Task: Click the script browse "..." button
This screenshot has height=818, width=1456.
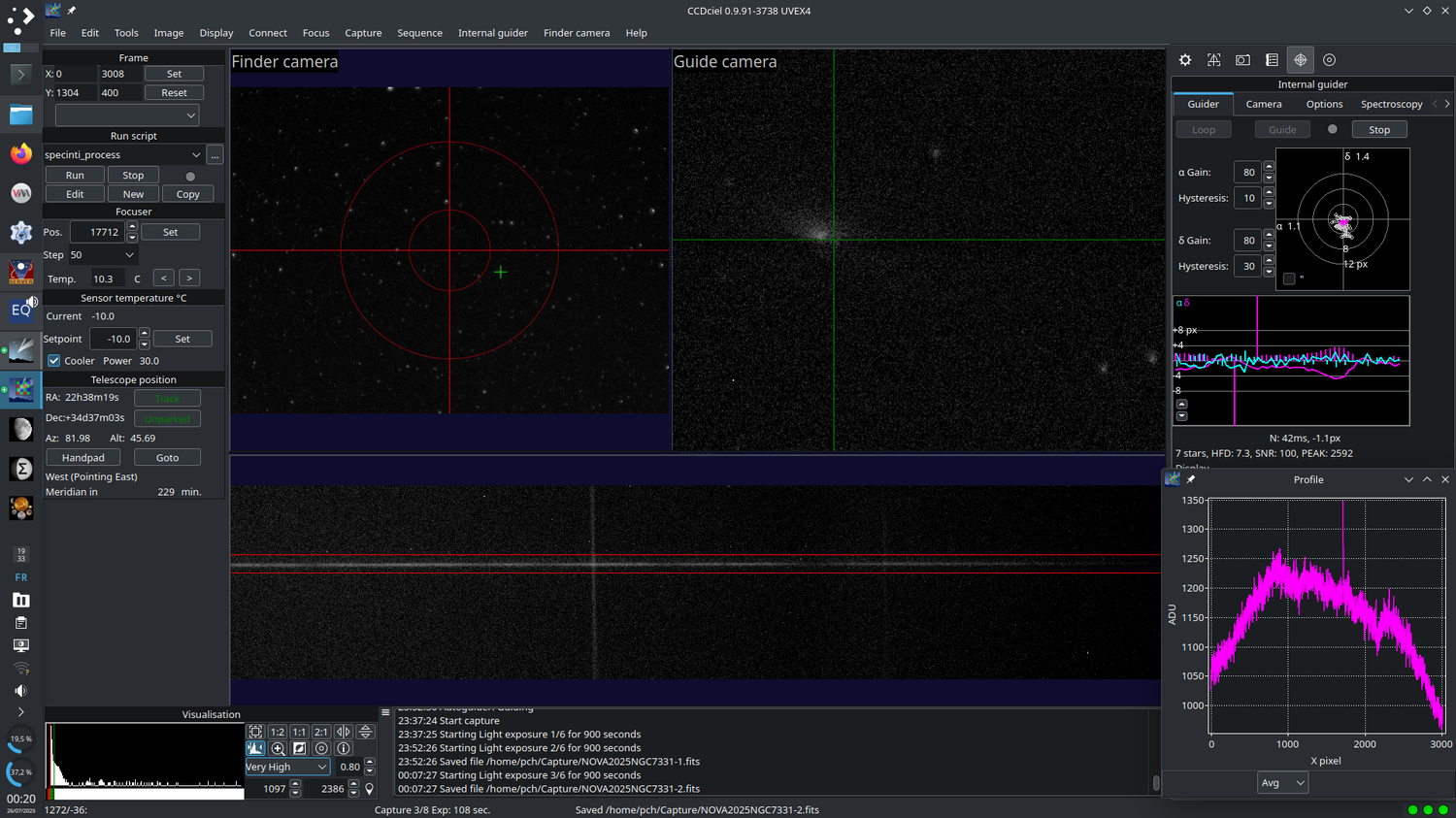Action: (x=215, y=155)
